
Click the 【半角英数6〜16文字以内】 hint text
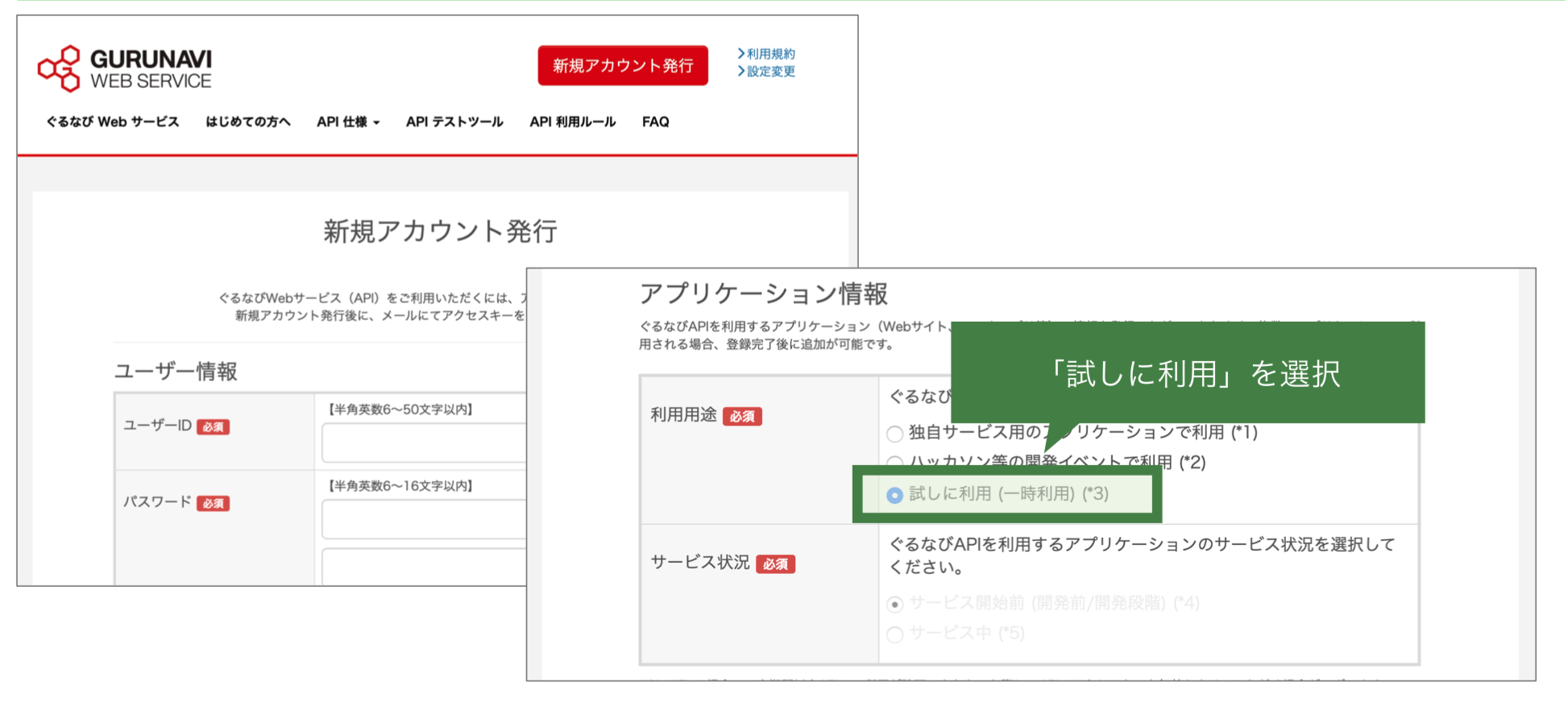point(400,485)
